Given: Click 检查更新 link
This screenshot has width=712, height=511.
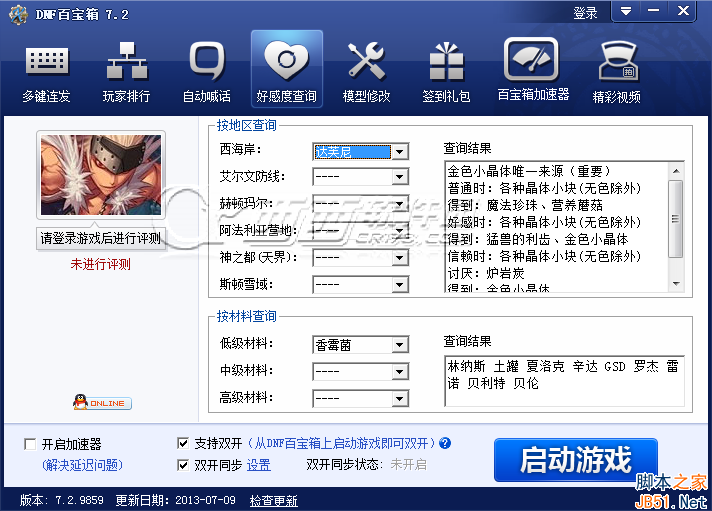Looking at the screenshot, I should (x=273, y=501).
